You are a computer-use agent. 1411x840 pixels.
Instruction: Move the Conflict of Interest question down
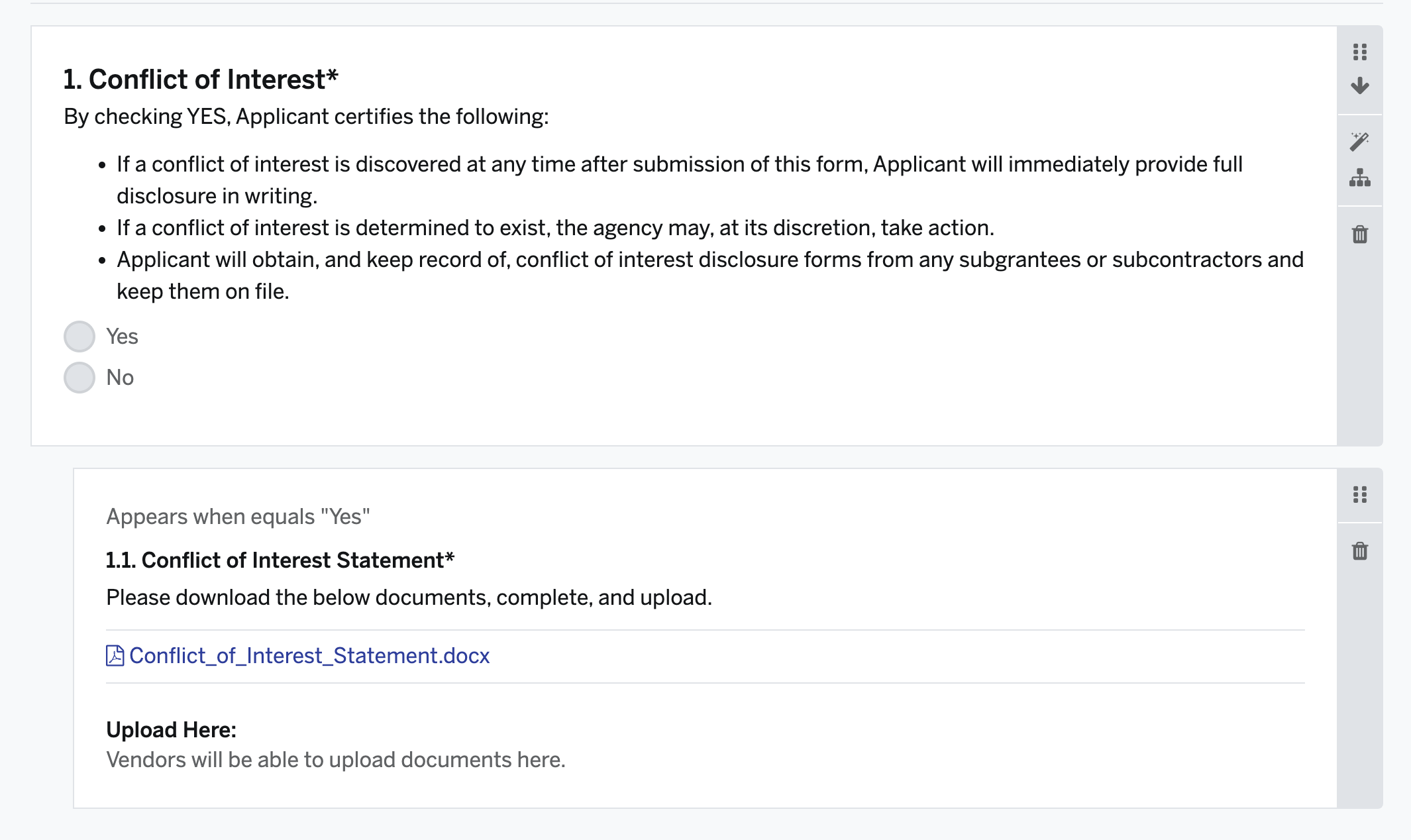coord(1360,85)
